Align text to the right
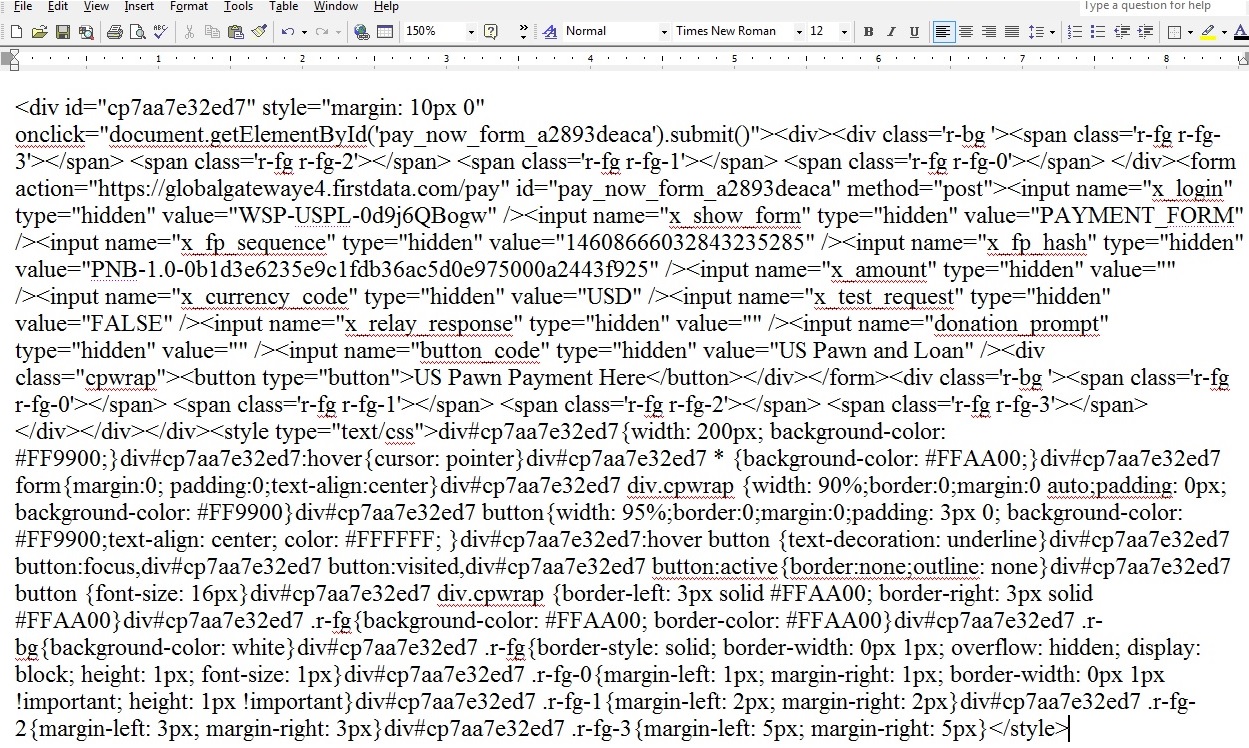Viewport: 1249px width, 748px height. (989, 32)
